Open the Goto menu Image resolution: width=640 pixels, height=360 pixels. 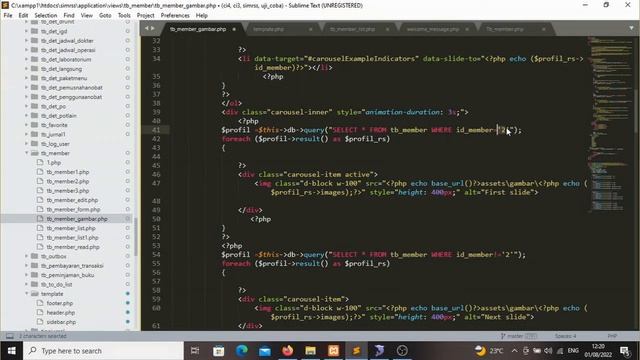click(105, 16)
